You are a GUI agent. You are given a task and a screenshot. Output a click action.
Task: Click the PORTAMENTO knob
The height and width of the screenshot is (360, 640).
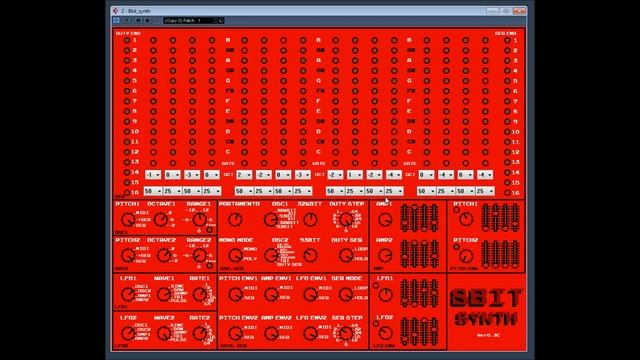point(235,220)
